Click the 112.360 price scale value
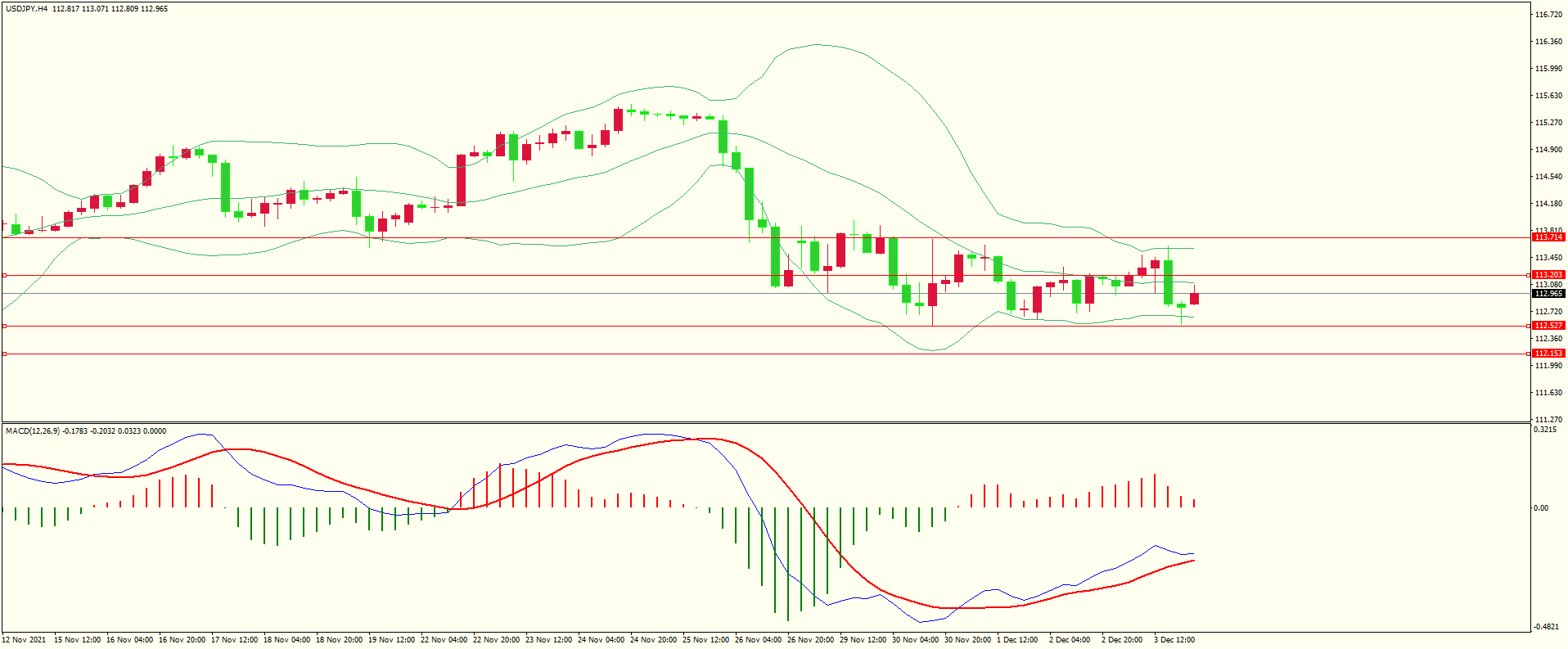This screenshot has width=1568, height=649. click(1549, 339)
